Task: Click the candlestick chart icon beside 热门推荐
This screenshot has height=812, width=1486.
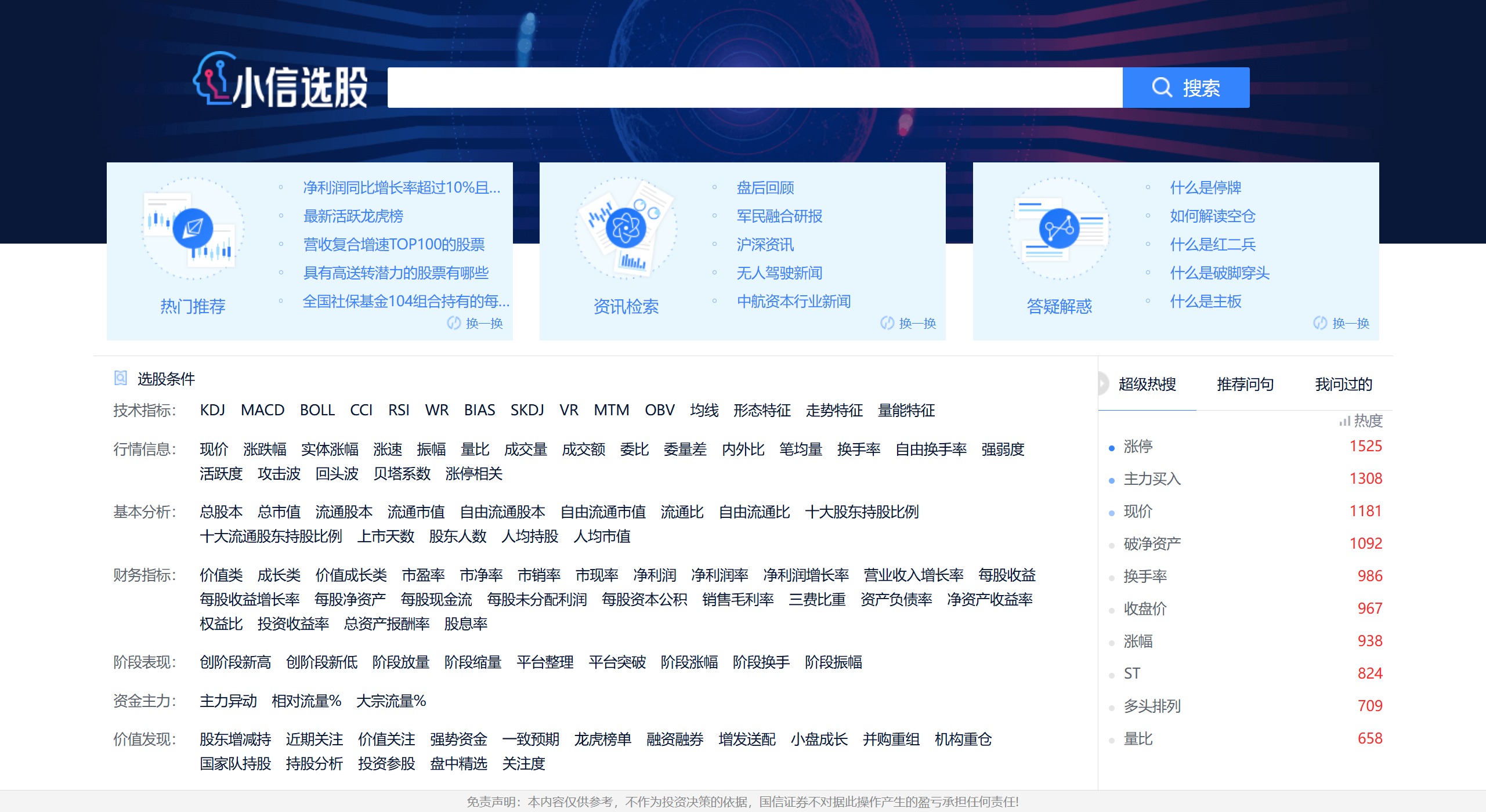Action: (193, 229)
